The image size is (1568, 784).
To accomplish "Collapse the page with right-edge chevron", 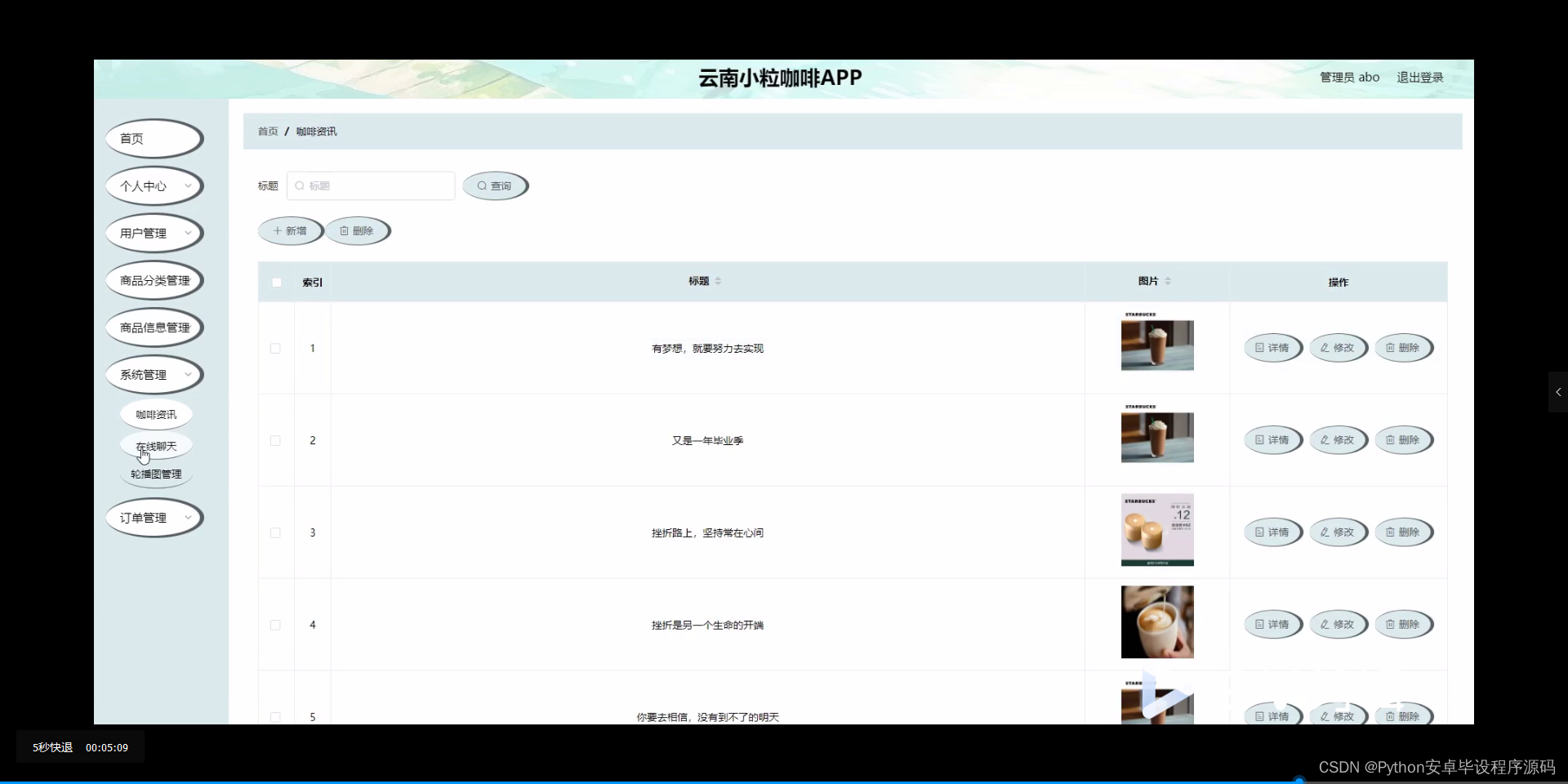I will click(x=1558, y=392).
